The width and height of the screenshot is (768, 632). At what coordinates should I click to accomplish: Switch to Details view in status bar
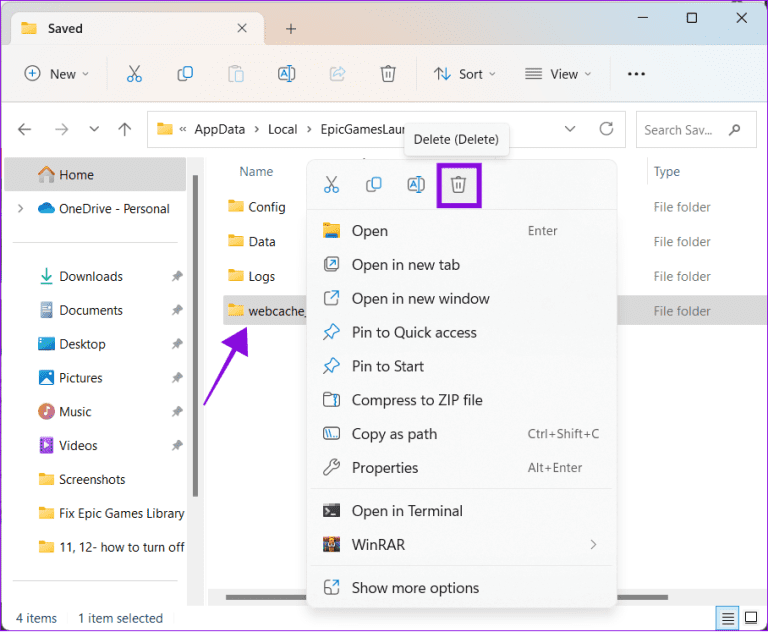[729, 618]
